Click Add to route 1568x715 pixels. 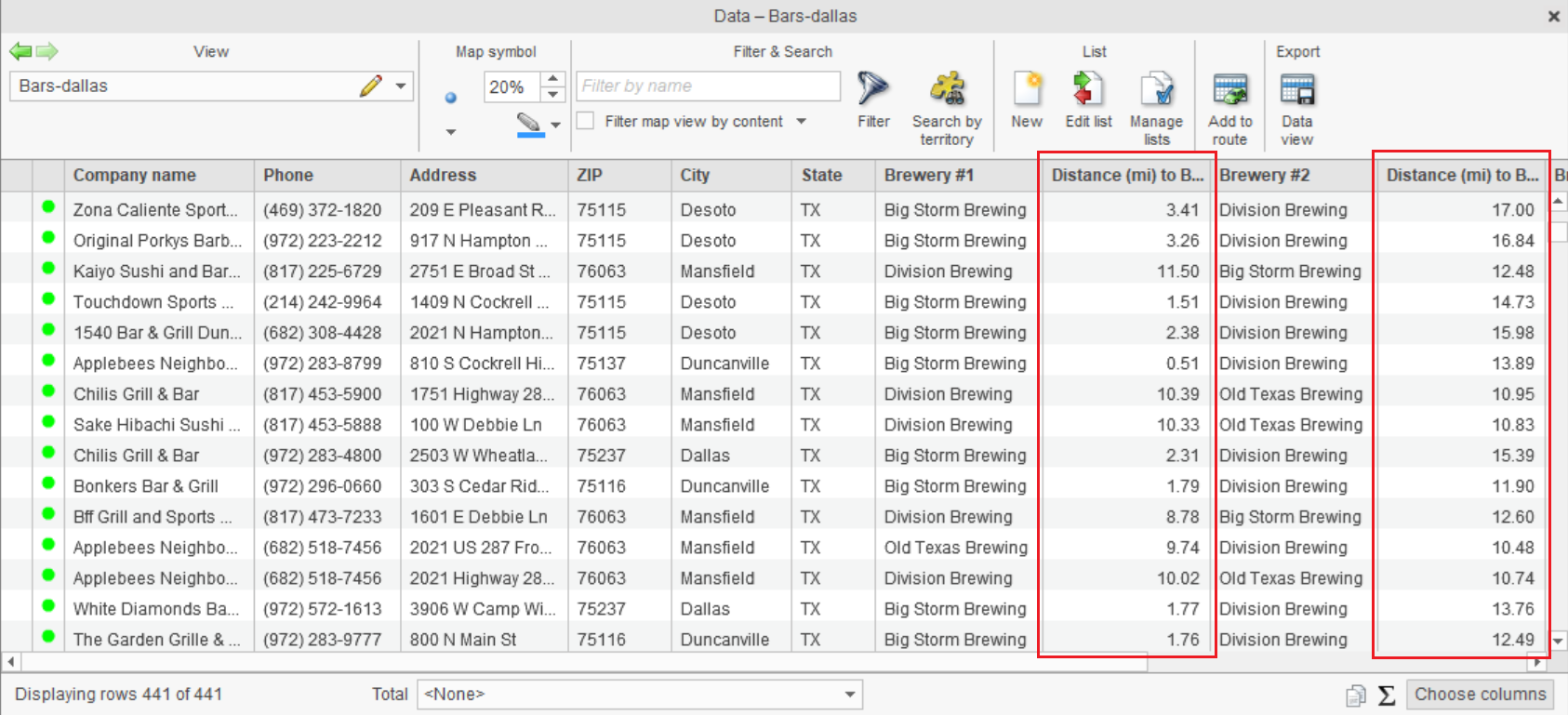click(x=1229, y=108)
